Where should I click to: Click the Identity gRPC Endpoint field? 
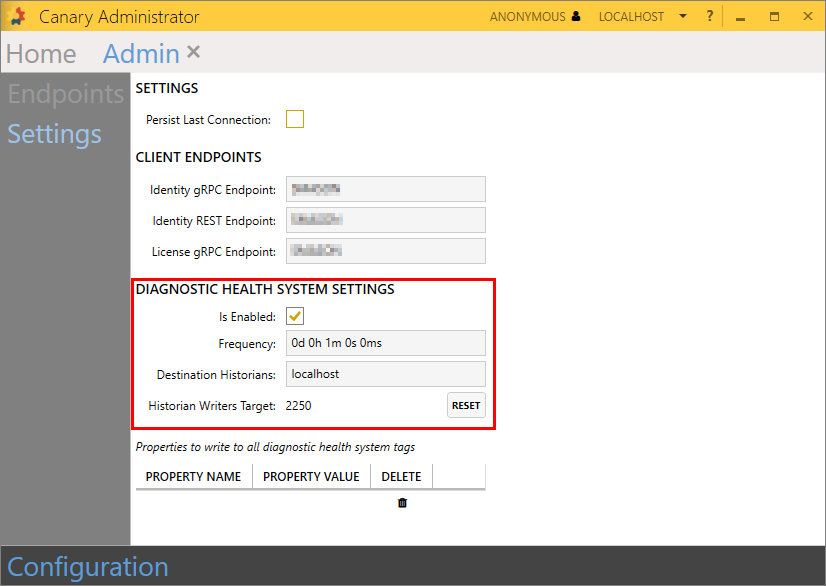[x=386, y=189]
